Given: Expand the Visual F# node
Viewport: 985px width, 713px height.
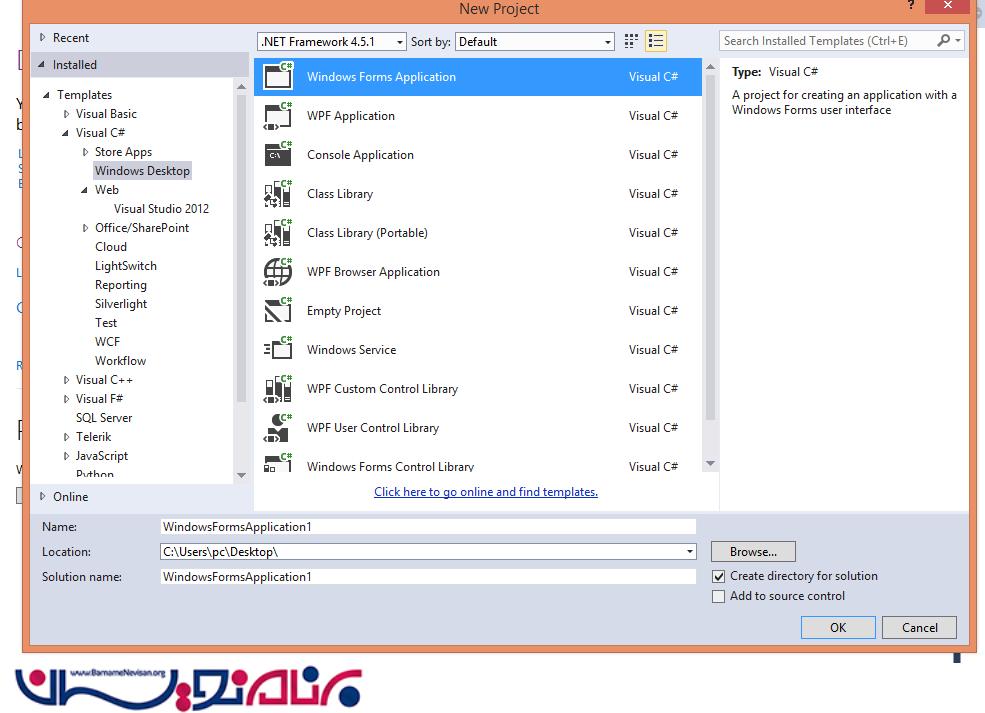Looking at the screenshot, I should (x=66, y=399).
